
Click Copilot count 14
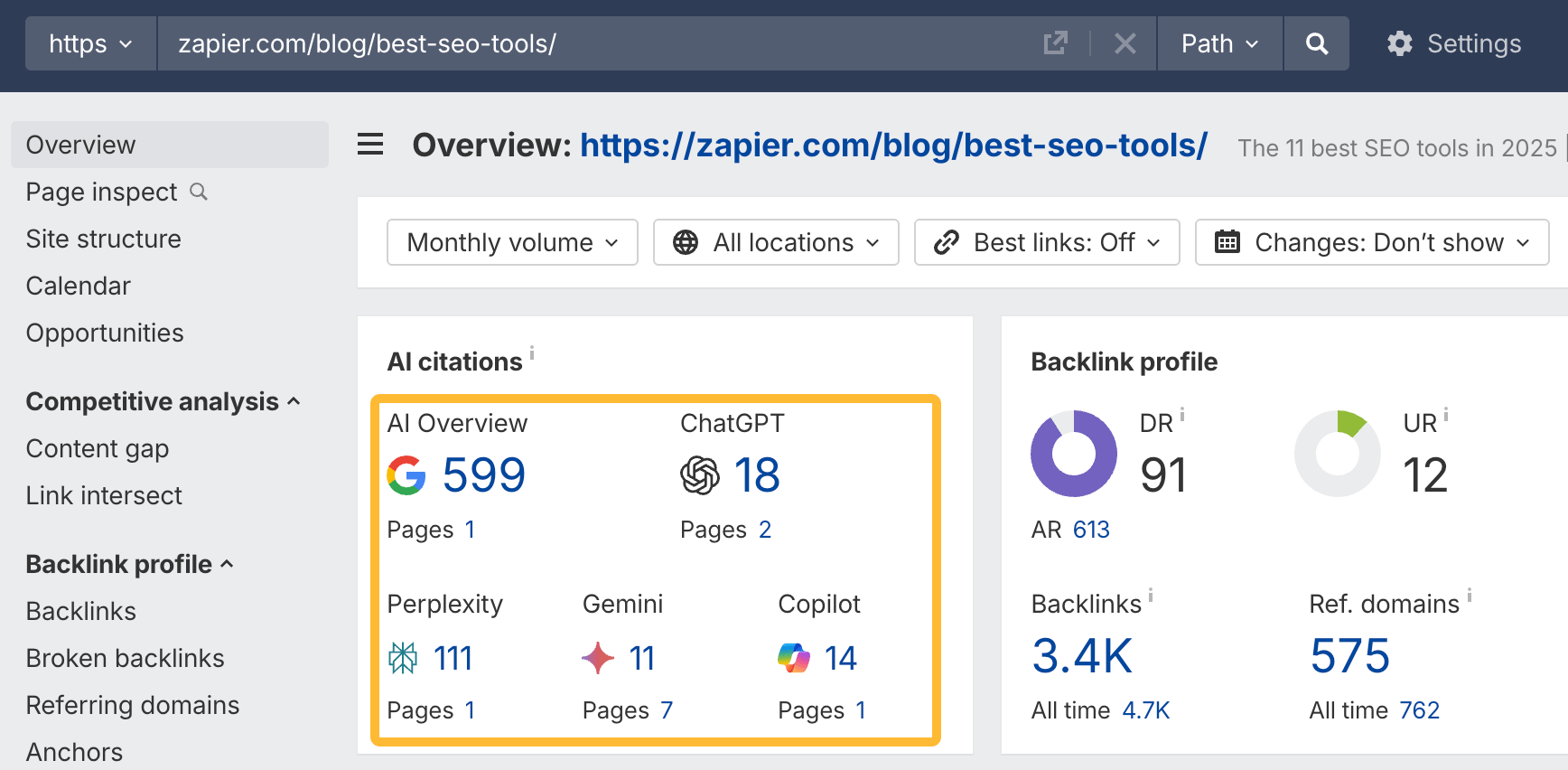(x=840, y=658)
